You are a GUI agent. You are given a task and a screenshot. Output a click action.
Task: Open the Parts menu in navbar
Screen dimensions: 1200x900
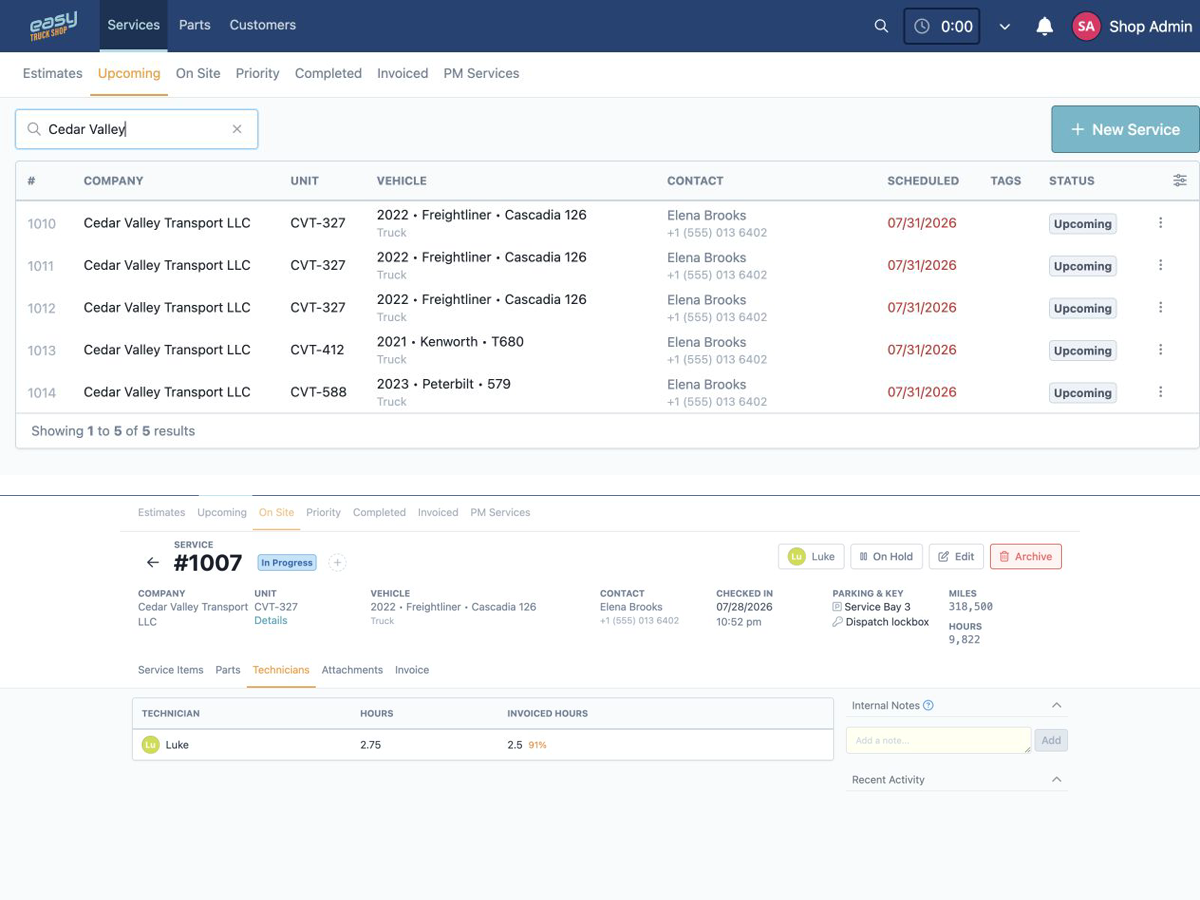click(194, 25)
